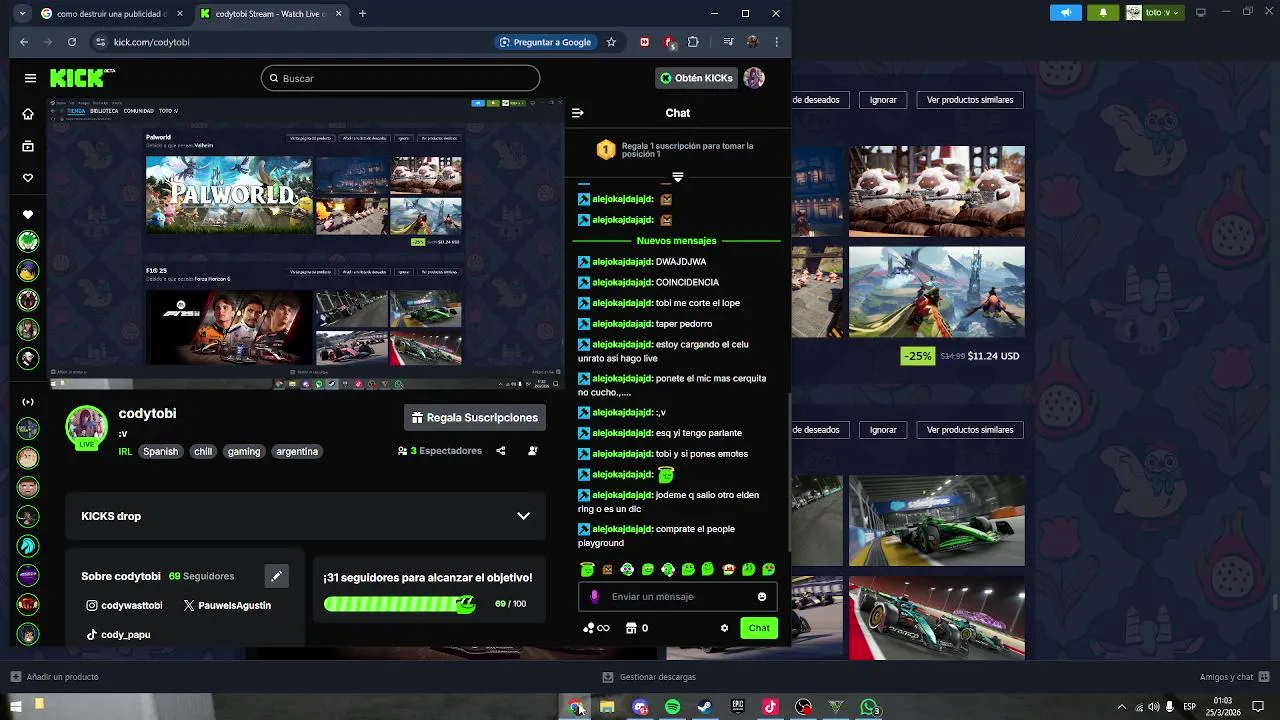The width and height of the screenshot is (1280, 720).
Task: Click the codytobi channel avatar
Action: click(87, 427)
